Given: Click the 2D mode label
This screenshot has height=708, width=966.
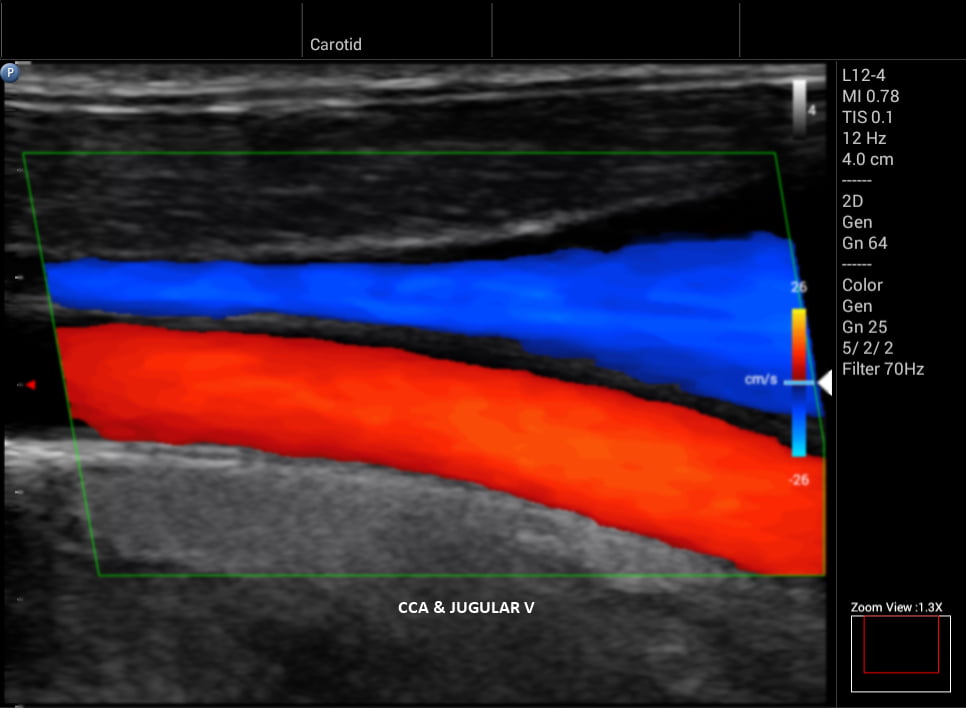Looking at the screenshot, I should click(853, 201).
